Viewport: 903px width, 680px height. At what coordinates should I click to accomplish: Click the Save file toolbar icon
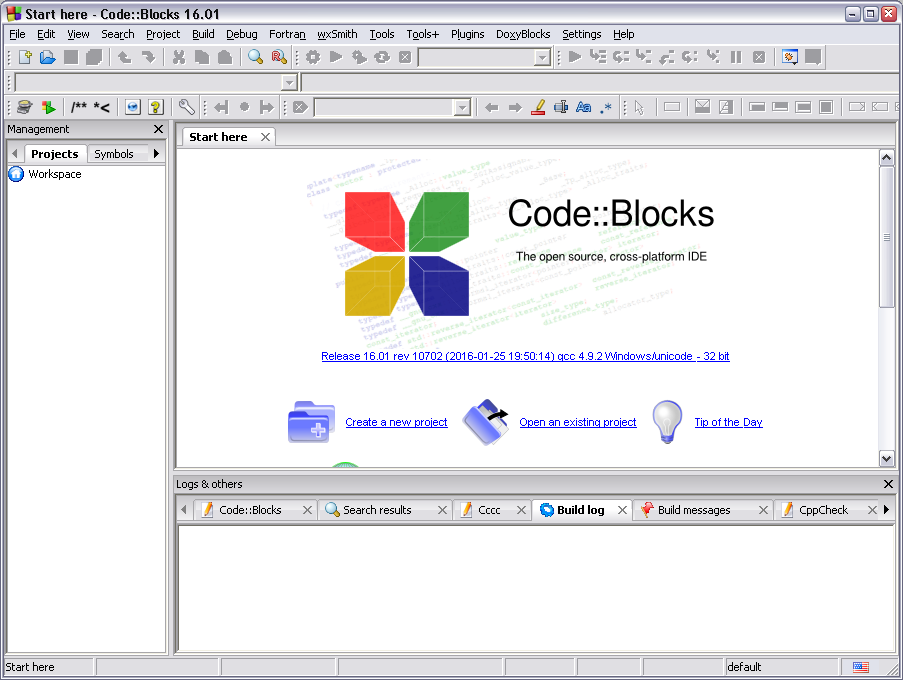[71, 57]
